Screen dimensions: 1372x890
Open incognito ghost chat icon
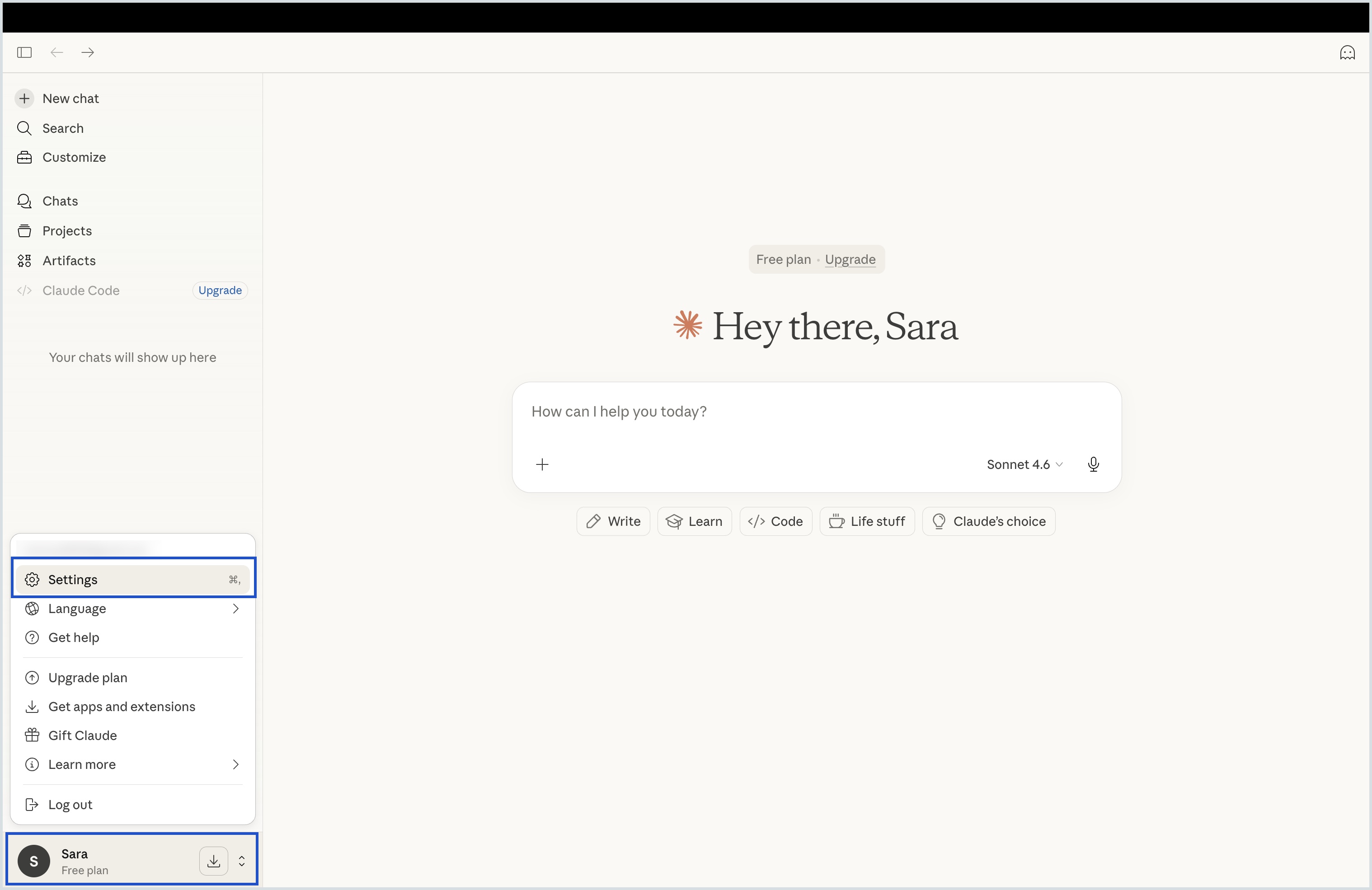click(1347, 52)
